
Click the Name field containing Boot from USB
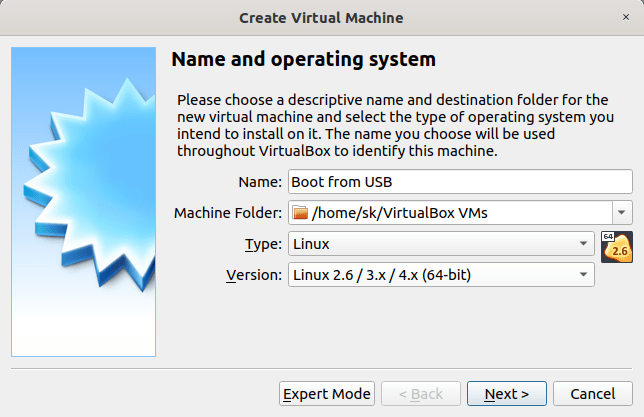click(x=460, y=182)
